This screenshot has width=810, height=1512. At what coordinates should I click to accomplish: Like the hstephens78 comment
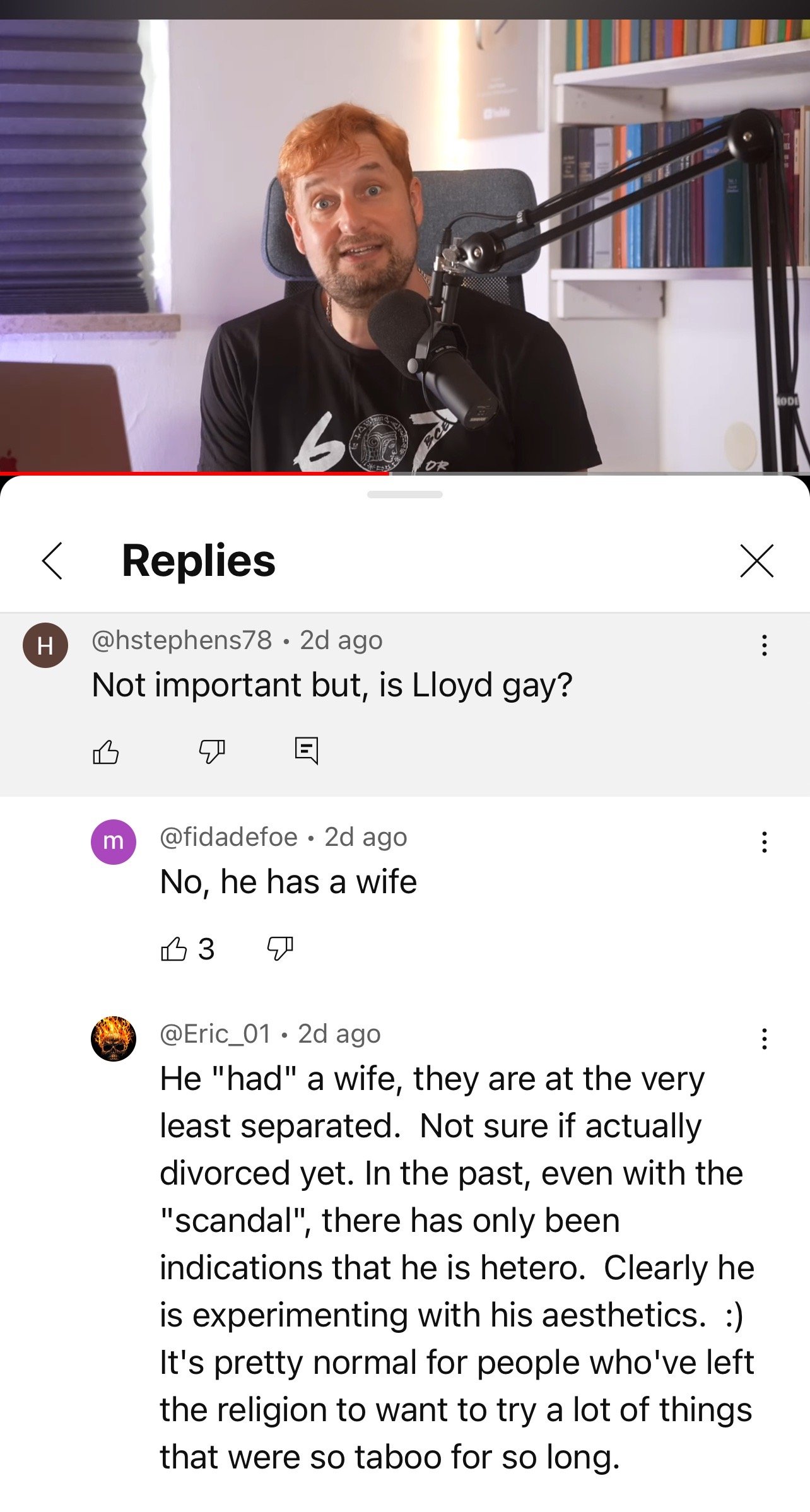(105, 751)
